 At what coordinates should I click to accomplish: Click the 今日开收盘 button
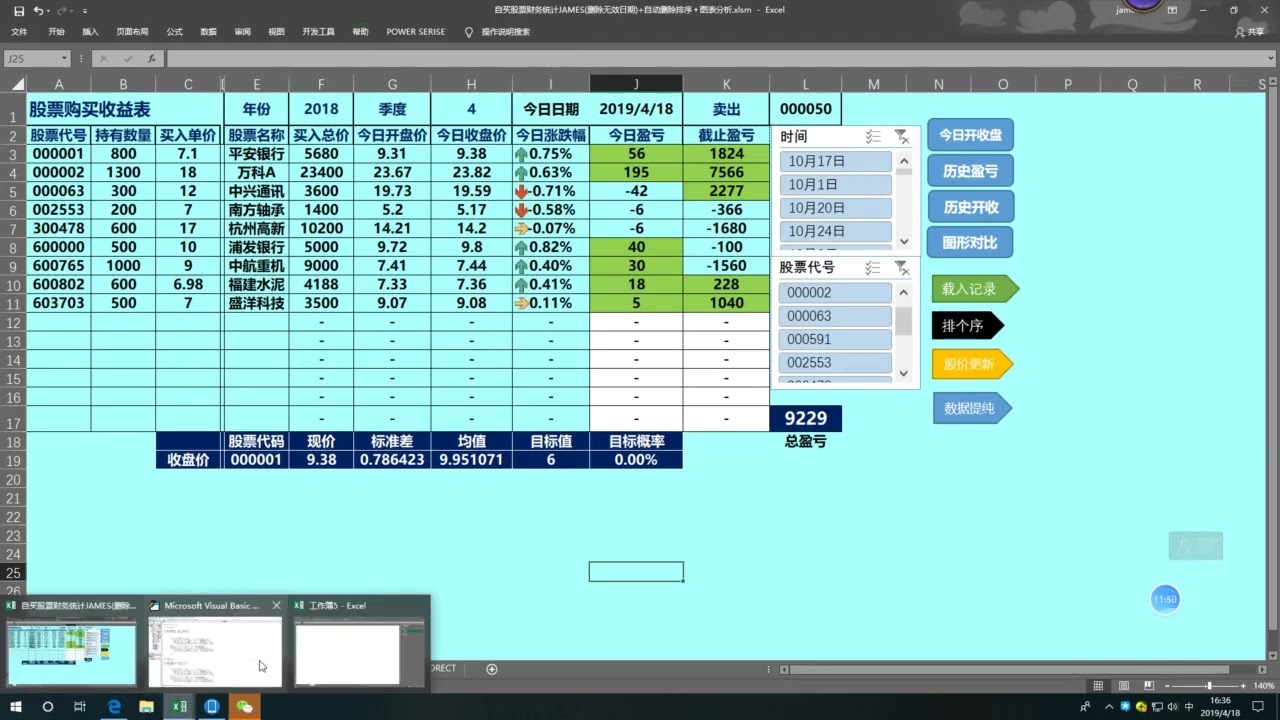coord(970,136)
